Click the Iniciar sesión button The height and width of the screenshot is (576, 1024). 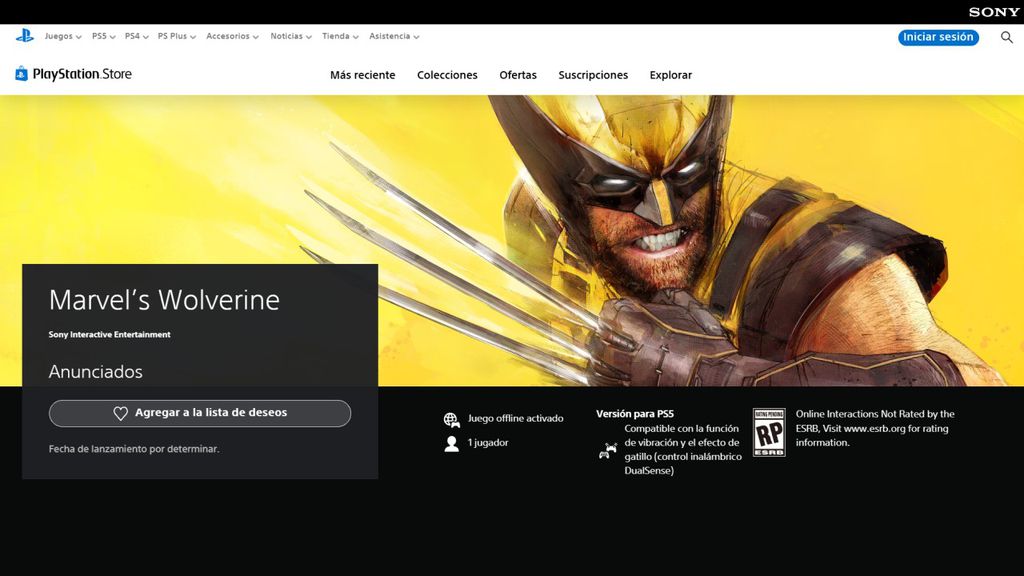[937, 36]
